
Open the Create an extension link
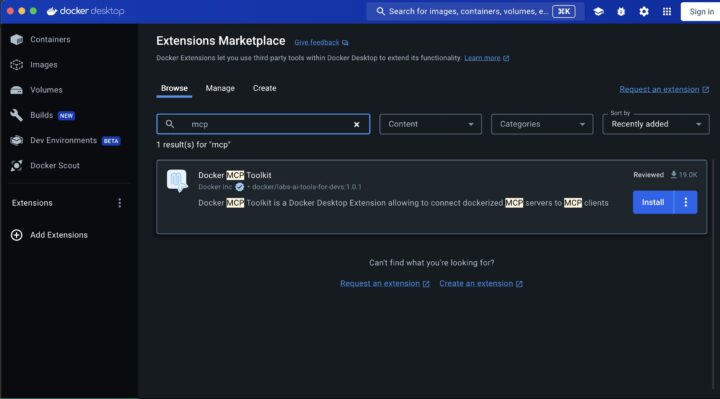[x=476, y=283]
